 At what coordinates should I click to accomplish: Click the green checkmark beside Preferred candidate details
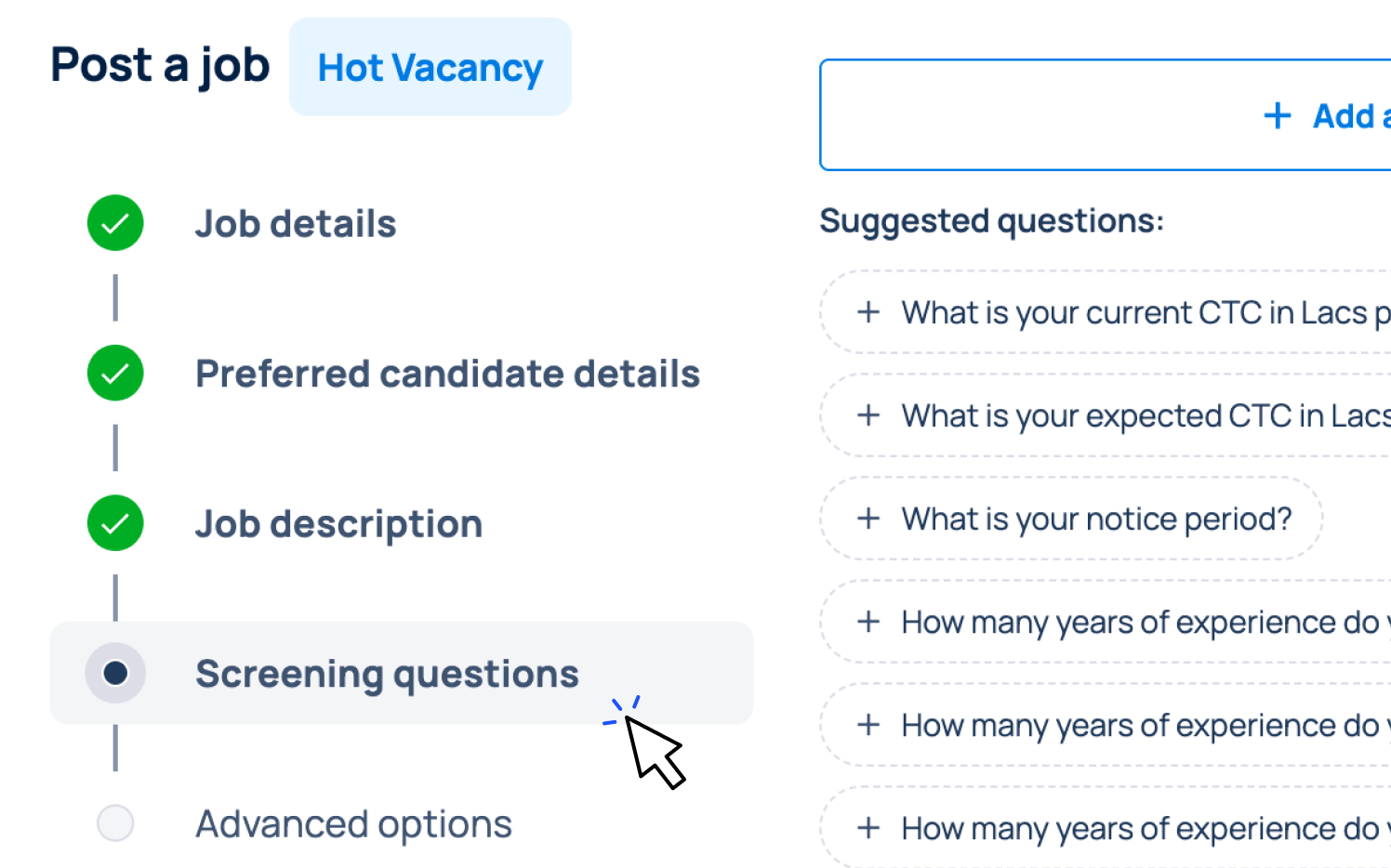(x=115, y=374)
